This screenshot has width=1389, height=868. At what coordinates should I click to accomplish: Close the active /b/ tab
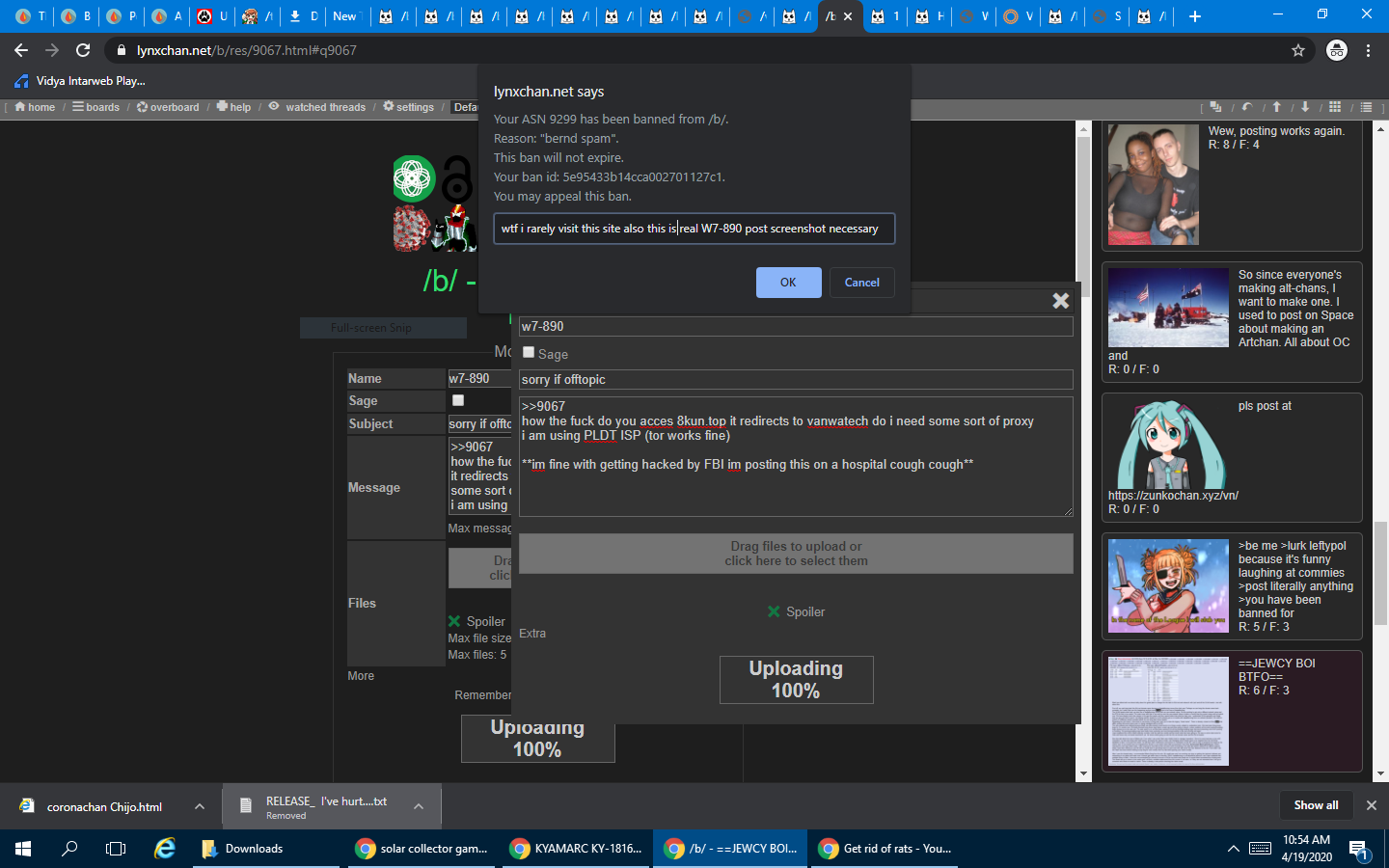tap(848, 16)
